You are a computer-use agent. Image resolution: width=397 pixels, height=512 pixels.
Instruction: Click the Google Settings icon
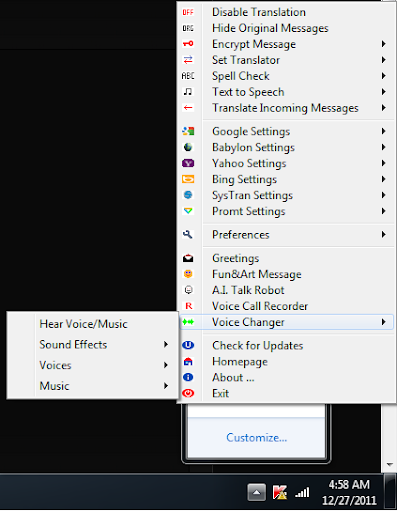pos(188,131)
